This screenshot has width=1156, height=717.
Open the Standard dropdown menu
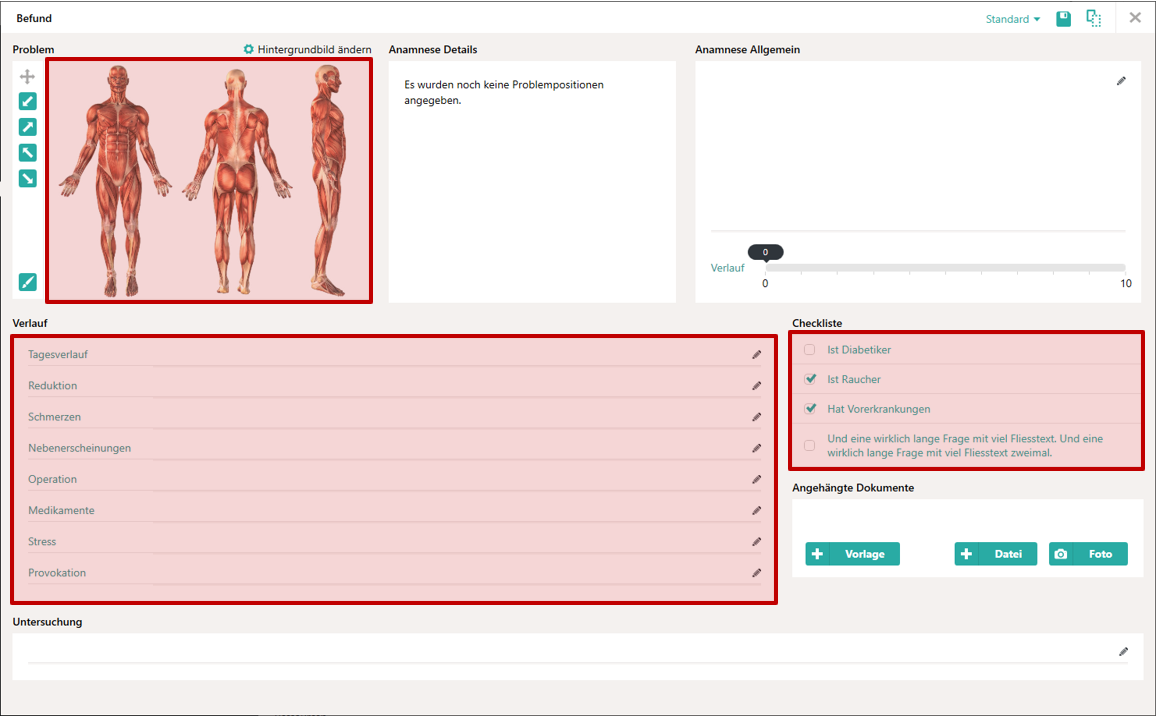click(1013, 19)
